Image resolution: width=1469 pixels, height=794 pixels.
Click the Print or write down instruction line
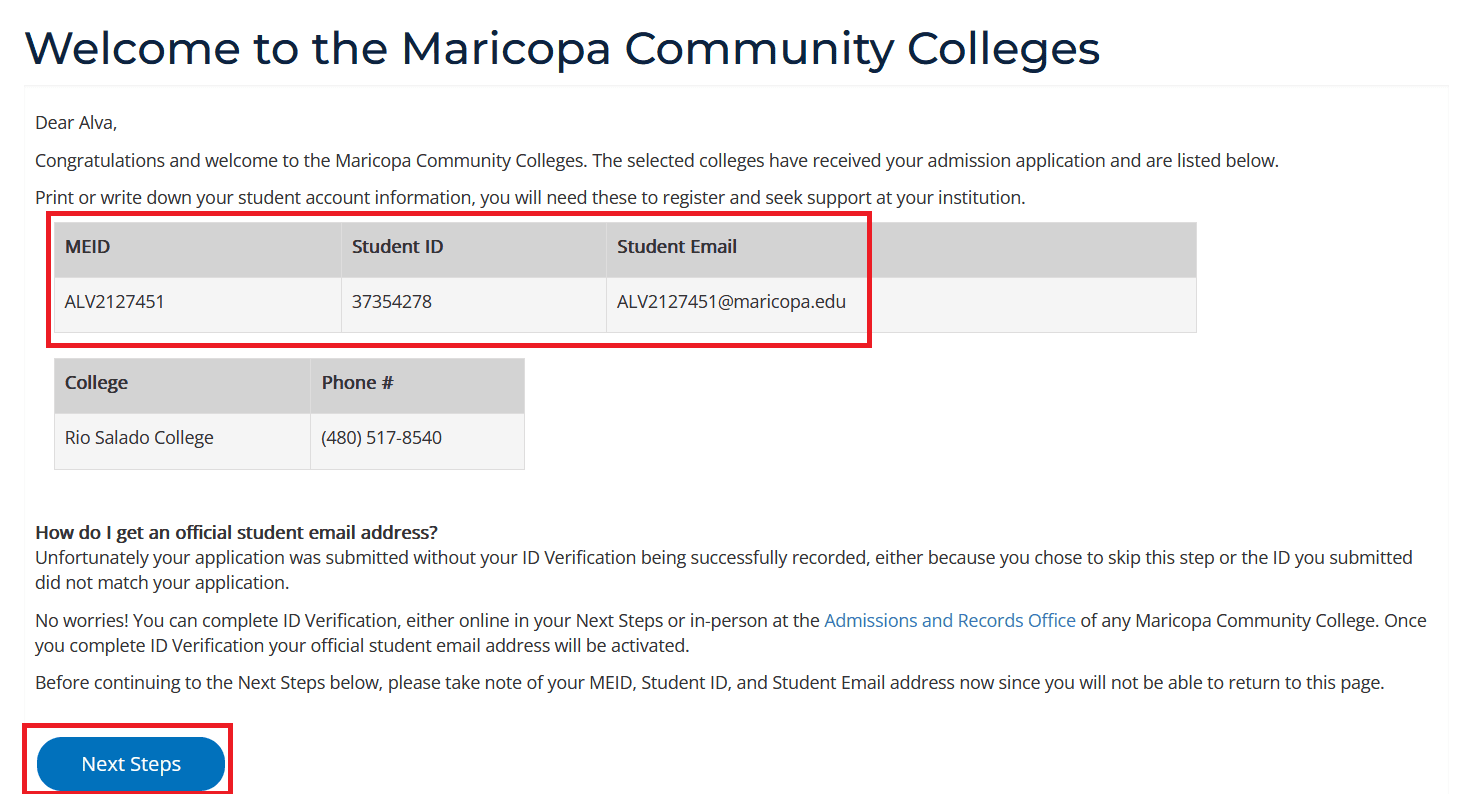click(530, 198)
